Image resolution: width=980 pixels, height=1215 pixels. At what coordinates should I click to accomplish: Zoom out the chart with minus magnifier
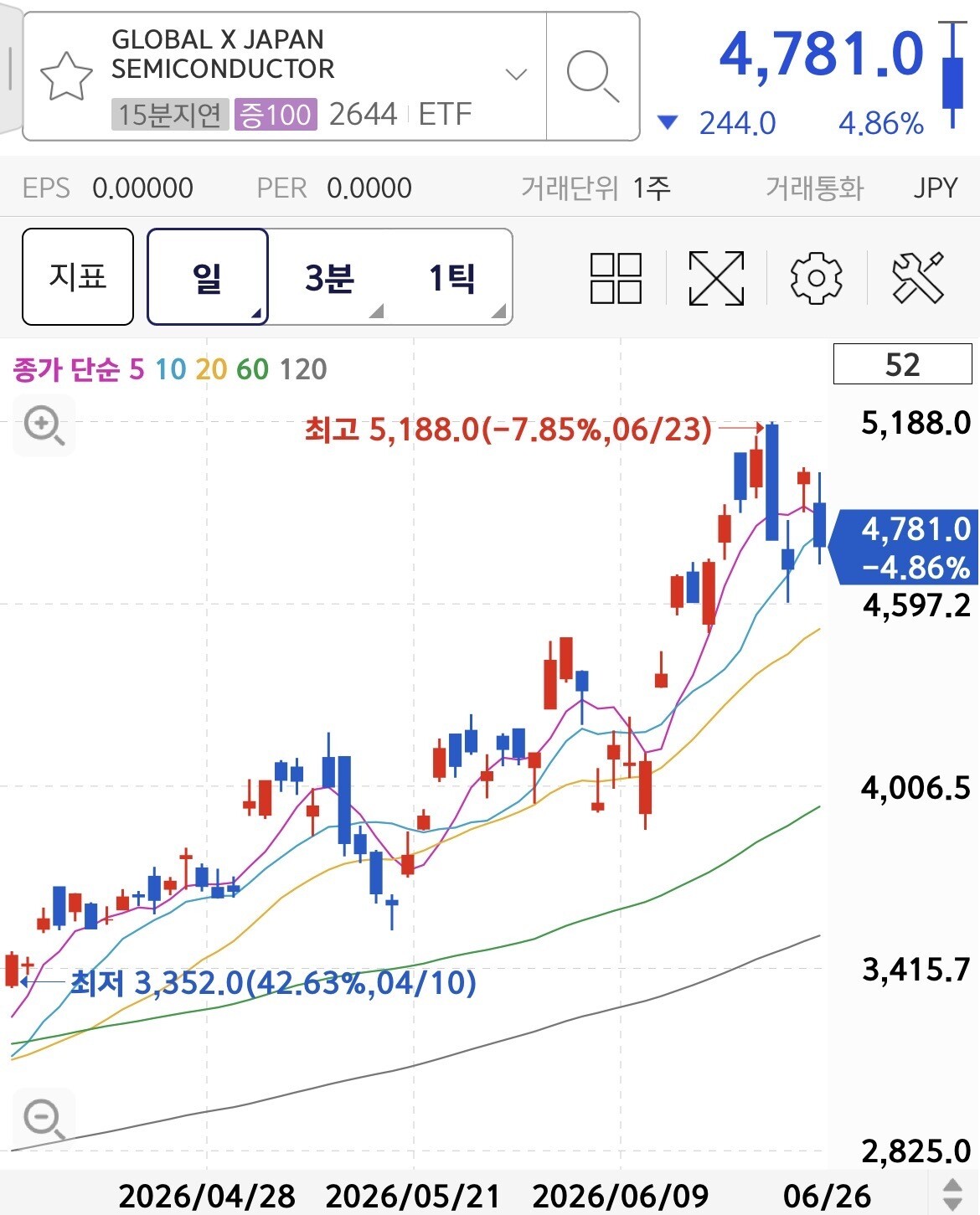pos(44,1119)
